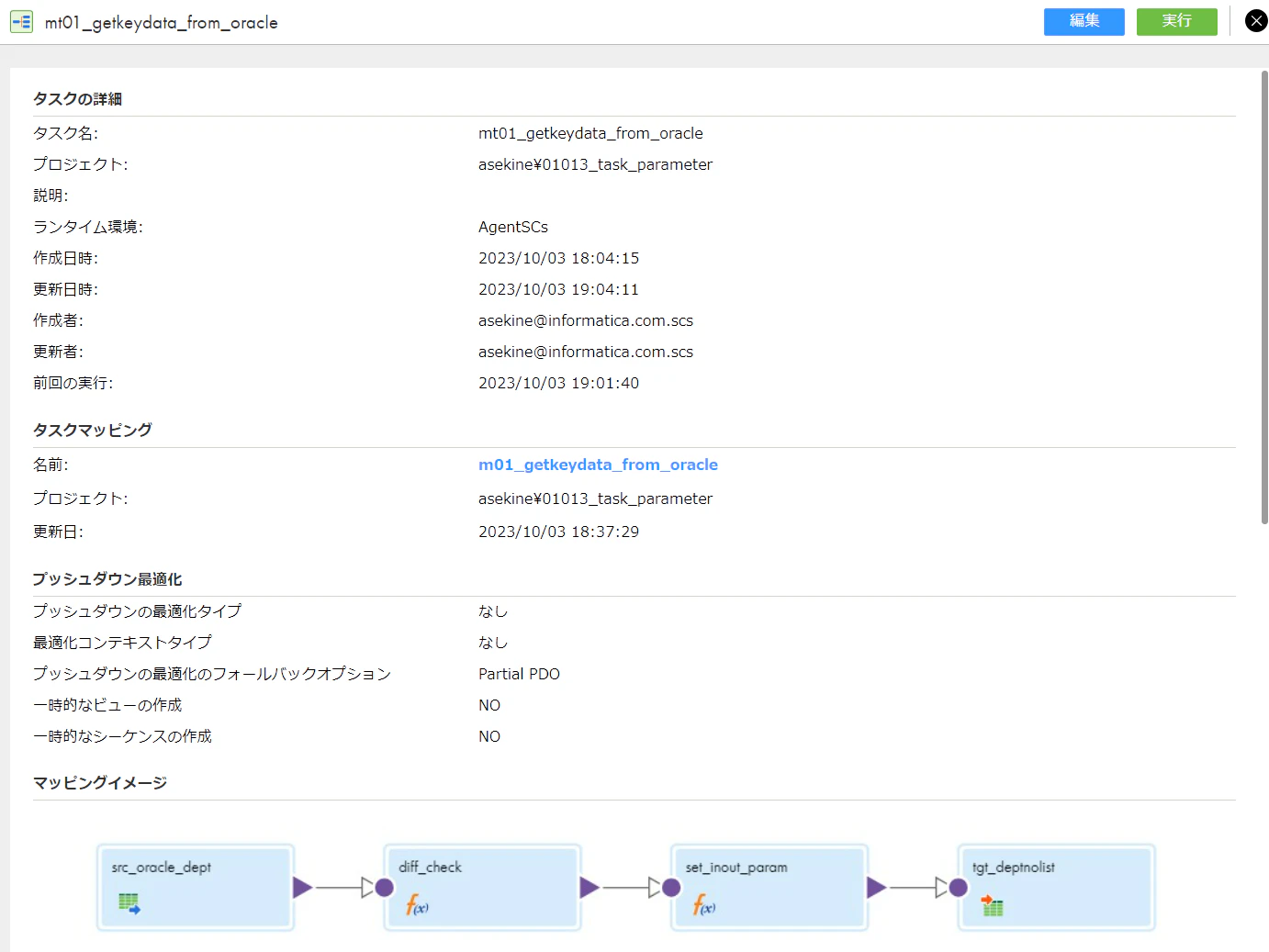
Task: Click the NO value for 一時的なビューの作成
Action: 489,705
